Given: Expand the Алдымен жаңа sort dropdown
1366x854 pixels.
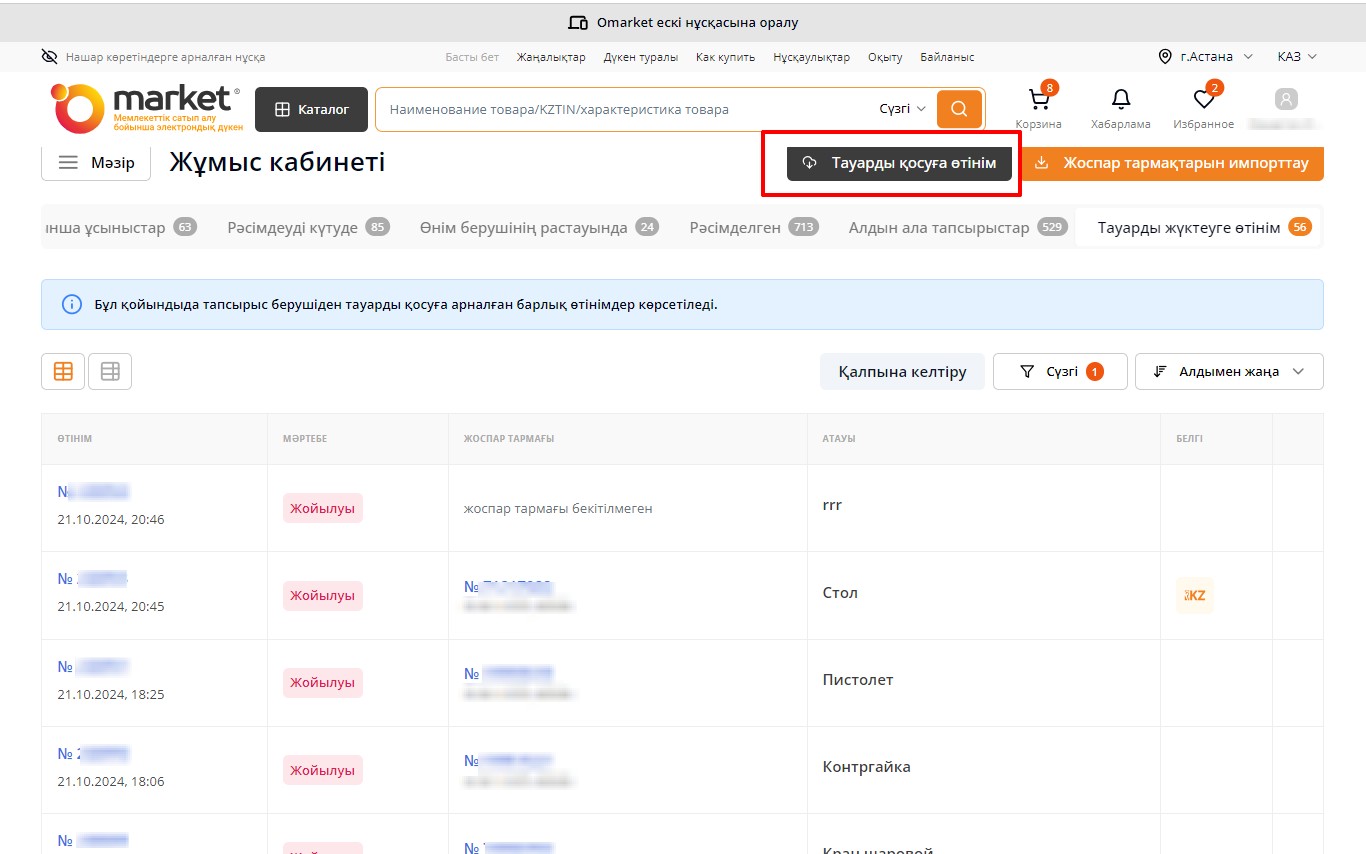Looking at the screenshot, I should [1229, 371].
